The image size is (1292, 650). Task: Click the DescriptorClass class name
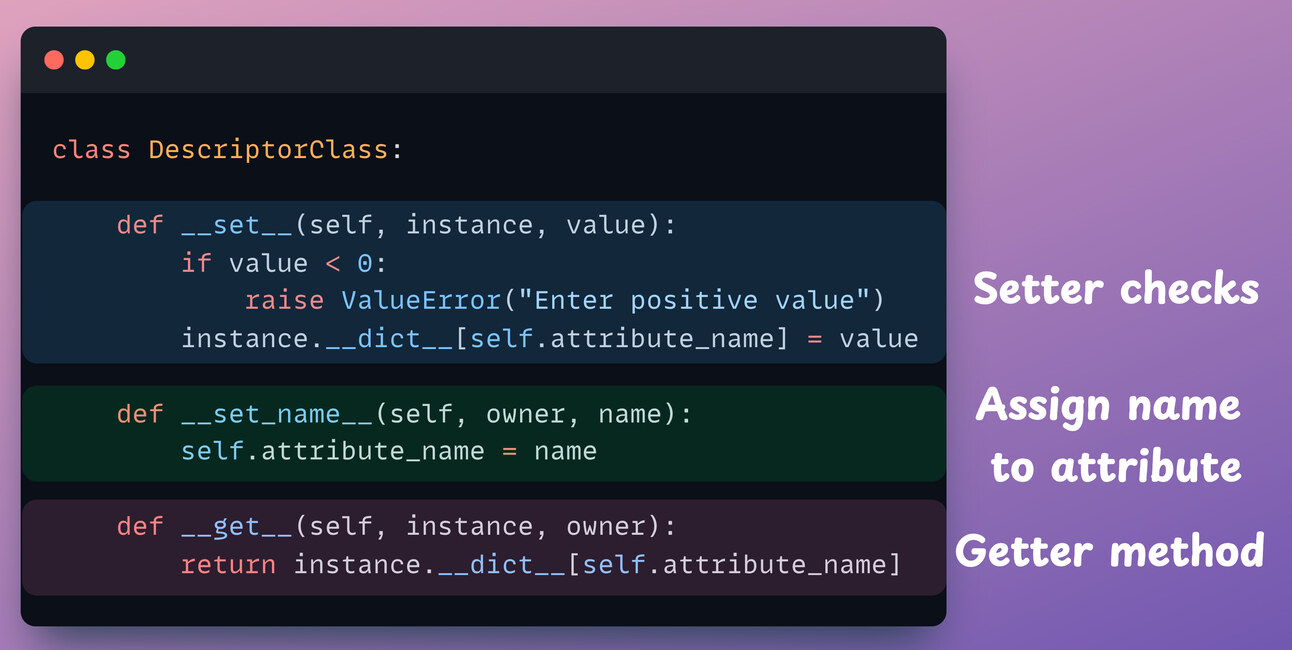point(268,150)
